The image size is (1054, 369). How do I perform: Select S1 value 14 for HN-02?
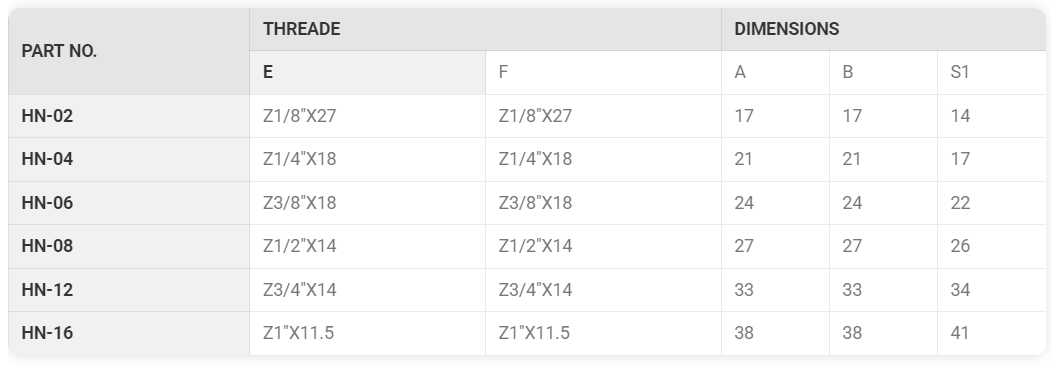coord(960,116)
